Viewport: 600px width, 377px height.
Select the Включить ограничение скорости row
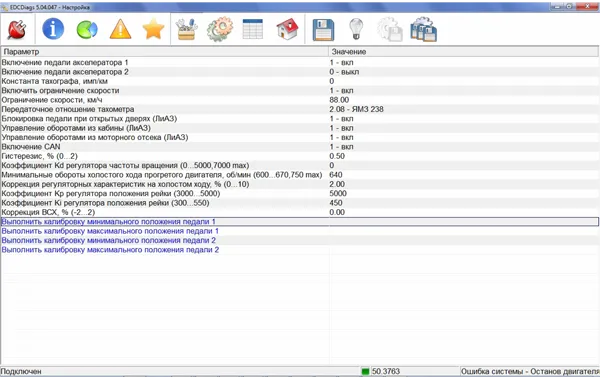(x=300, y=91)
